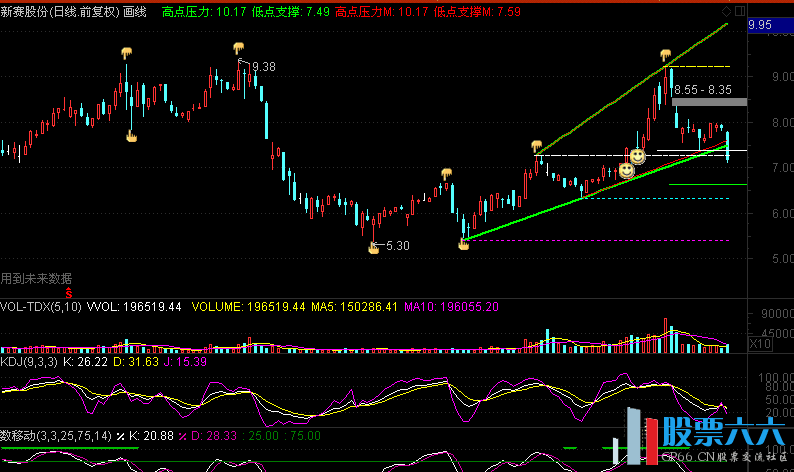794x472 pixels.
Task: Click the blue 9.95 price tag on axis
Action: (764, 25)
